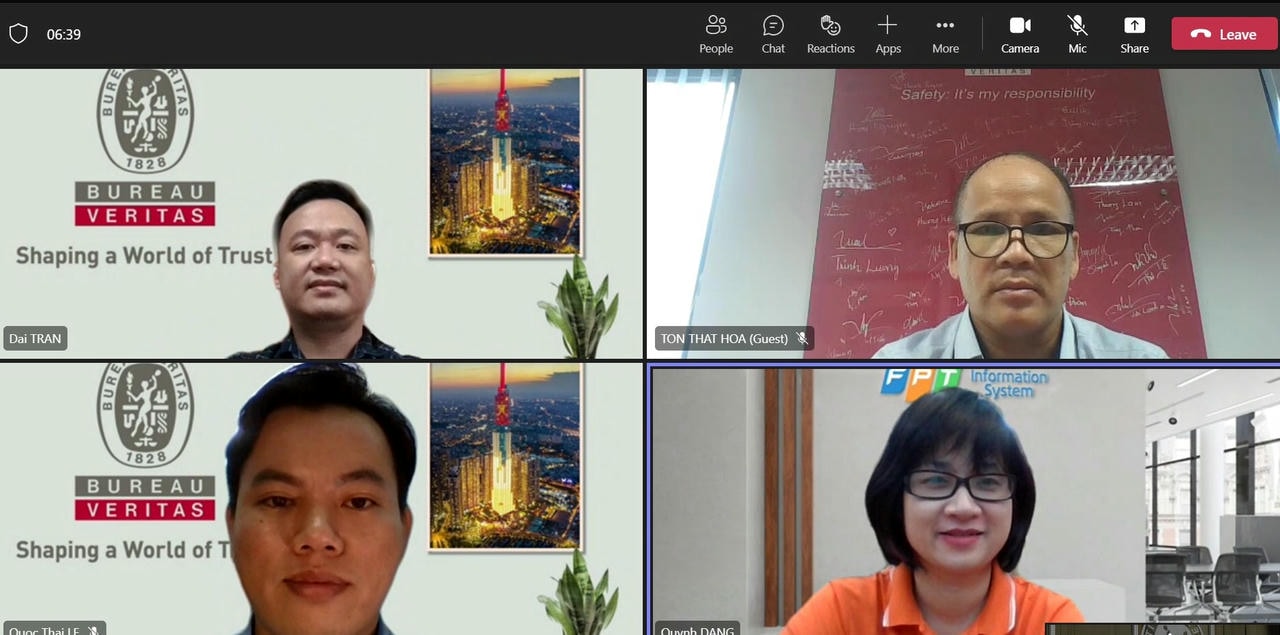Click the Share screen icon
This screenshot has width=1280, height=635.
coord(1134,26)
